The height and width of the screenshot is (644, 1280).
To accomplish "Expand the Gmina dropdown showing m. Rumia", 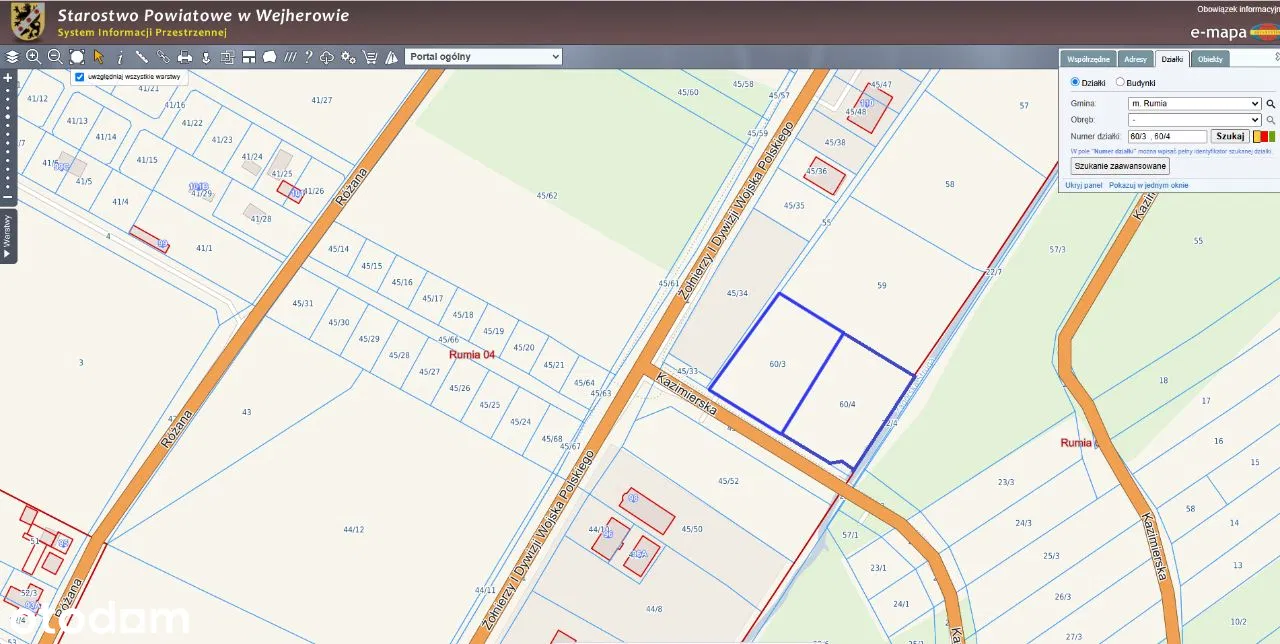I will [1193, 103].
